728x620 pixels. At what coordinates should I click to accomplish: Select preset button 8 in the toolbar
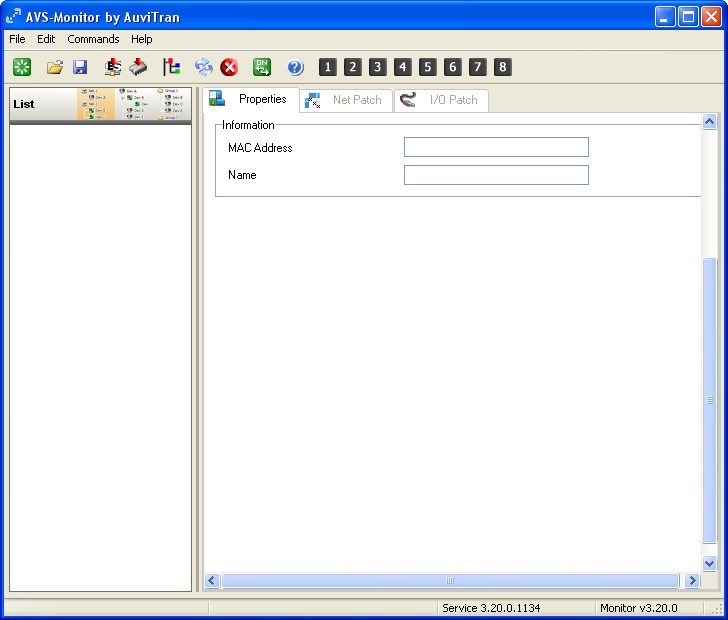(503, 67)
